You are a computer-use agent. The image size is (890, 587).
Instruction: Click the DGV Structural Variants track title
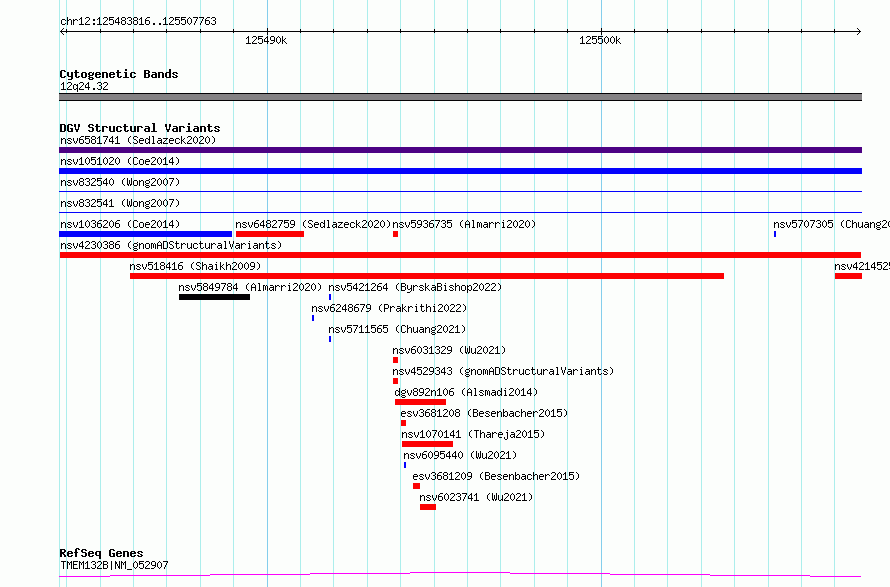pyautogui.click(x=140, y=128)
